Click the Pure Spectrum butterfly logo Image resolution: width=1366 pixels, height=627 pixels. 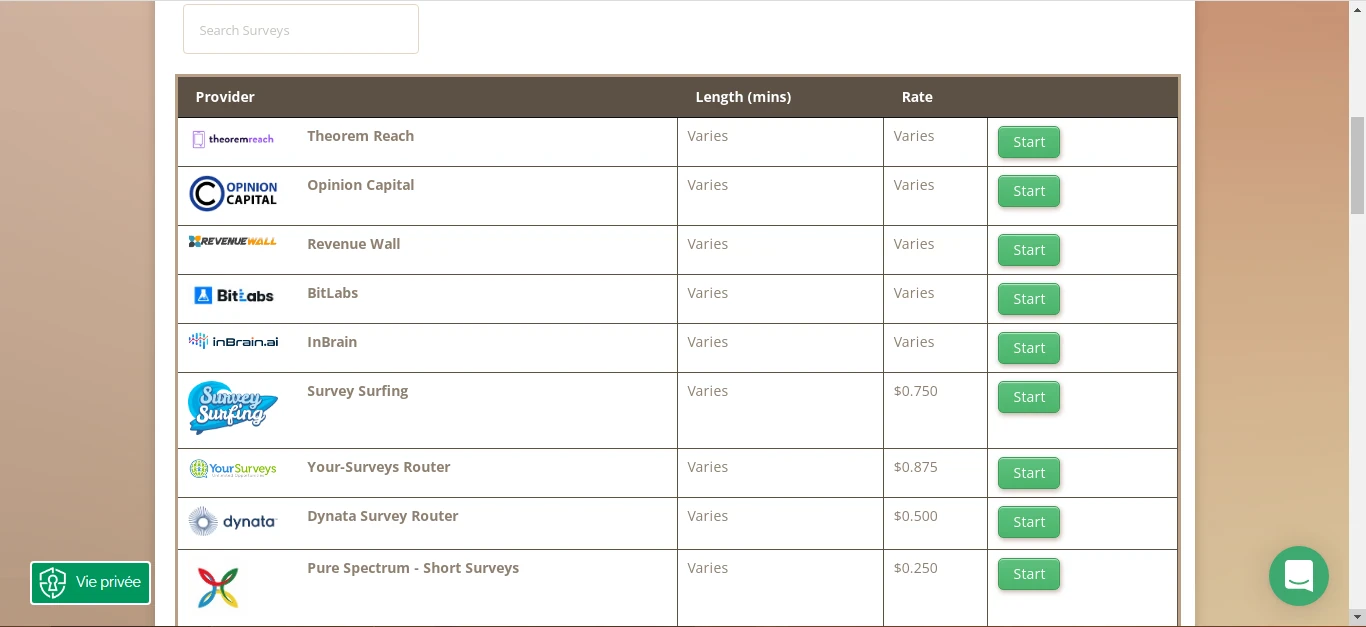(218, 588)
